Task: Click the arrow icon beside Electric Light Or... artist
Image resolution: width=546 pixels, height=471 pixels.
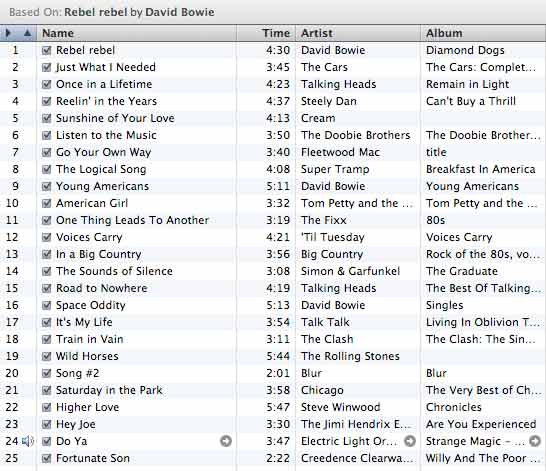Action: tap(410, 441)
